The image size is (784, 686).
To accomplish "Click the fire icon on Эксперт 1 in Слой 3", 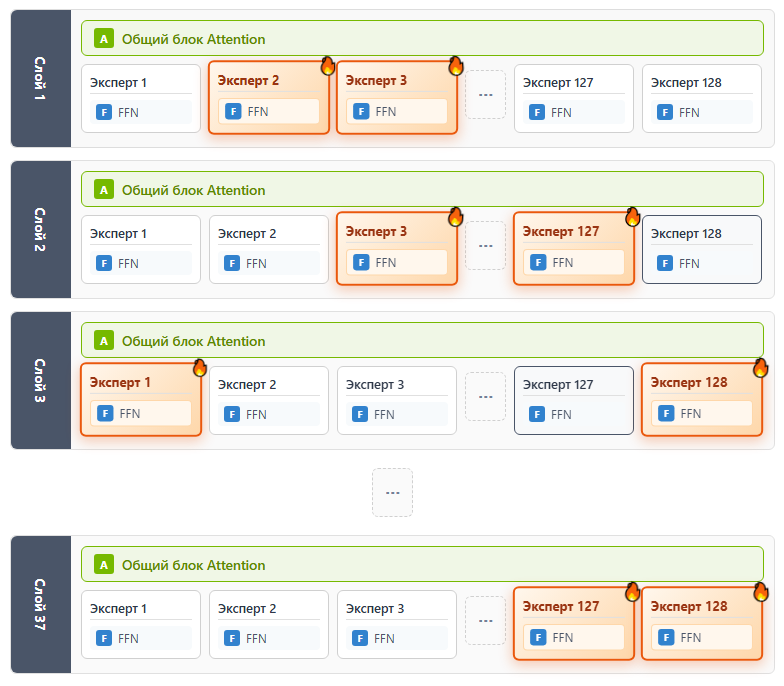I will [x=200, y=368].
